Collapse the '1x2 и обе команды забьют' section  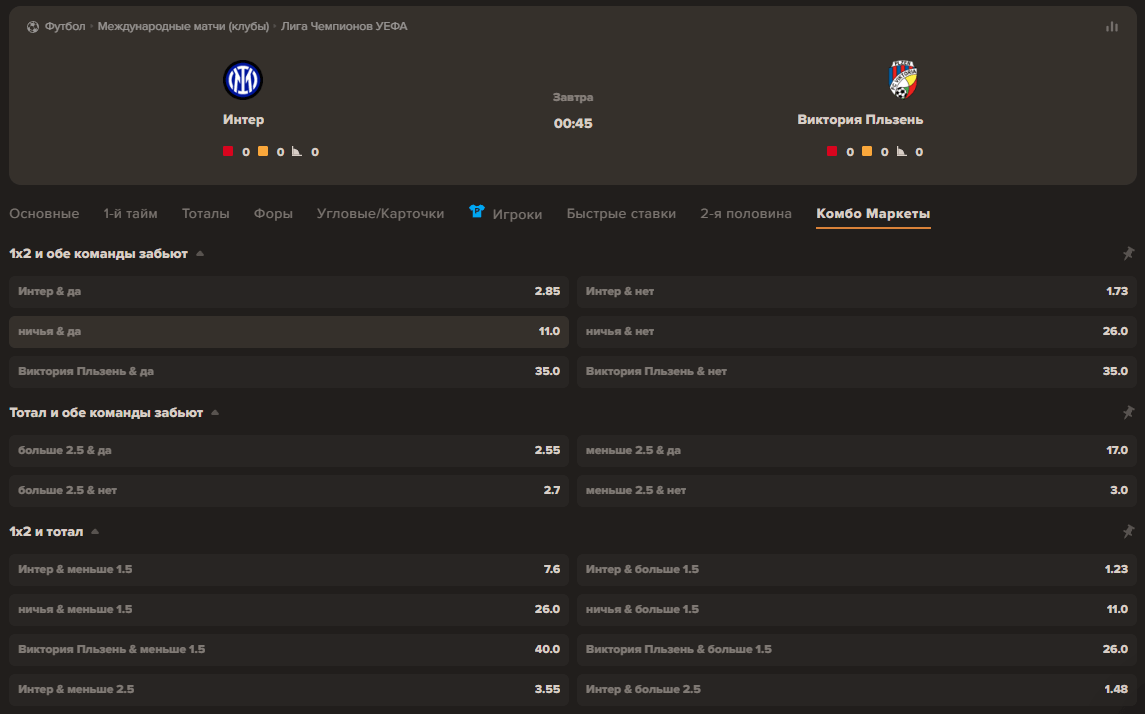tap(200, 253)
